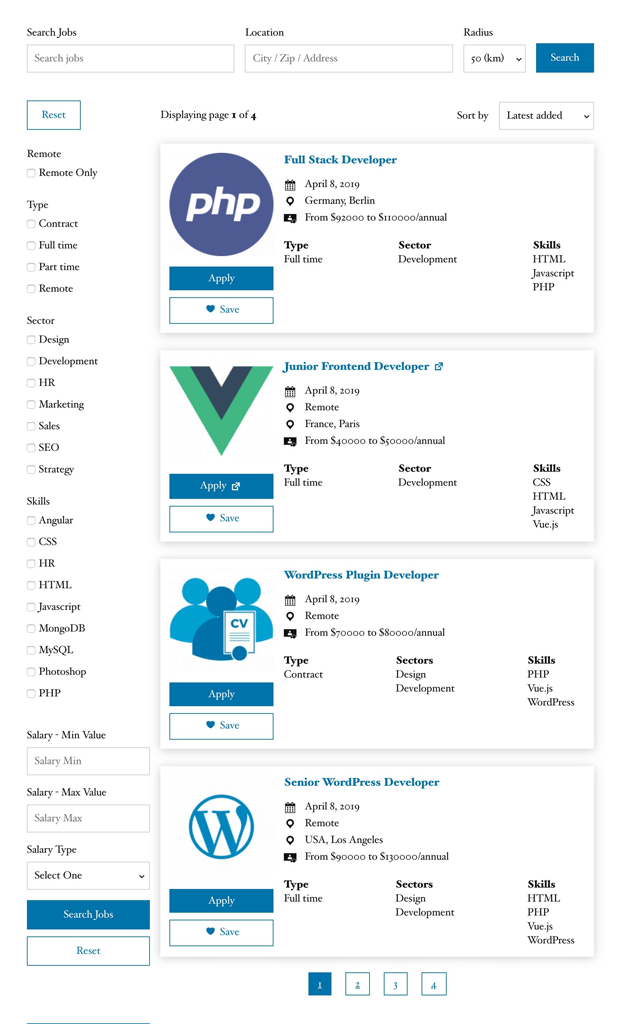Viewport: 621px width, 1024px height.
Task: Open the Salary Type Select One dropdown
Action: [88, 875]
